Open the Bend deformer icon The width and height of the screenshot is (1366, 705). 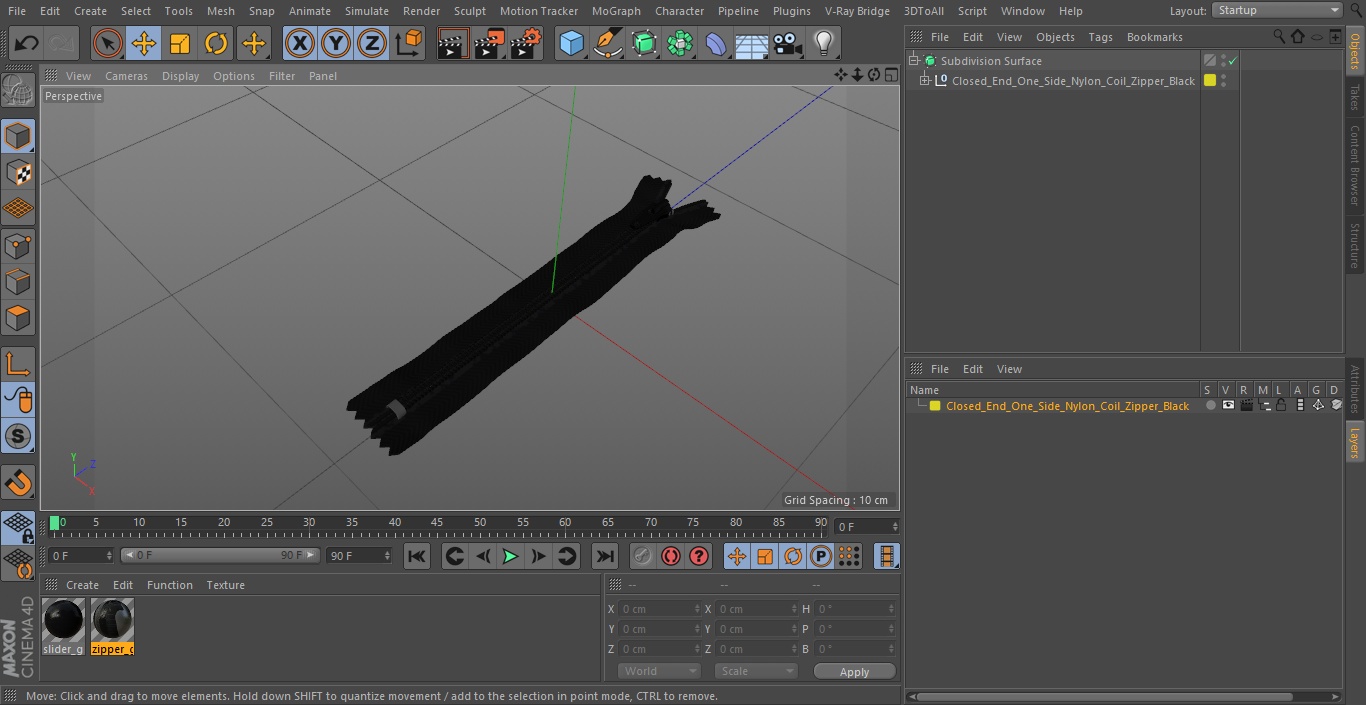(716, 43)
